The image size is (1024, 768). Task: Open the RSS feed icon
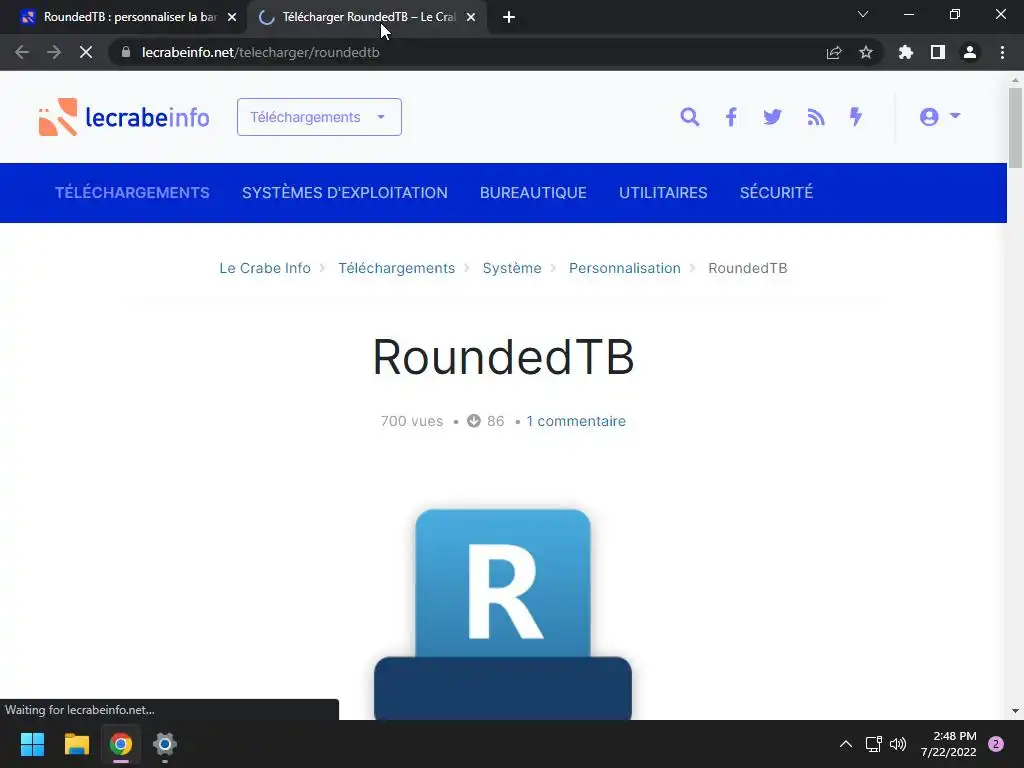click(x=816, y=117)
